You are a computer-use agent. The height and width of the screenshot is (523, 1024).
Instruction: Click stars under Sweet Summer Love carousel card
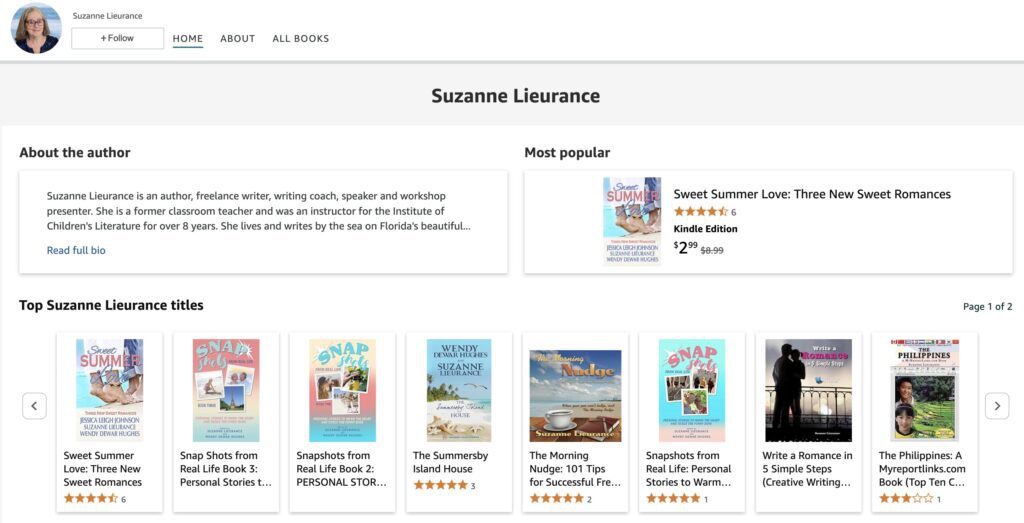tap(90, 499)
